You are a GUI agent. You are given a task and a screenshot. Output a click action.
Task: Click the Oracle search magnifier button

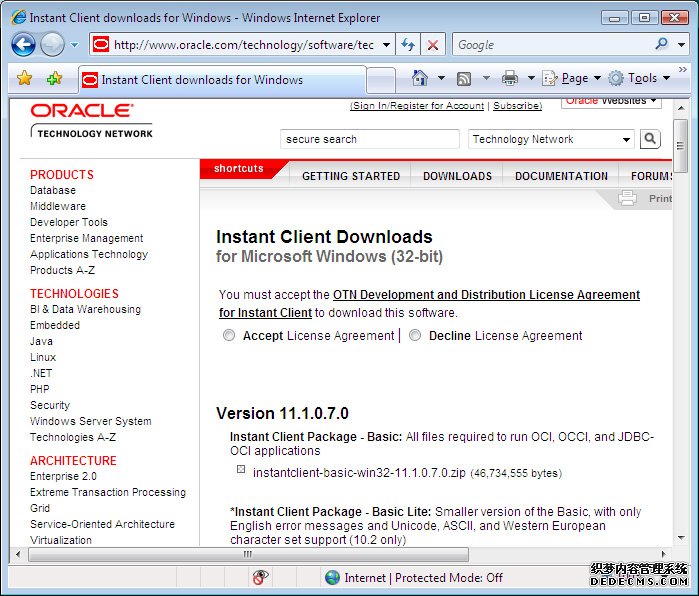click(x=650, y=139)
